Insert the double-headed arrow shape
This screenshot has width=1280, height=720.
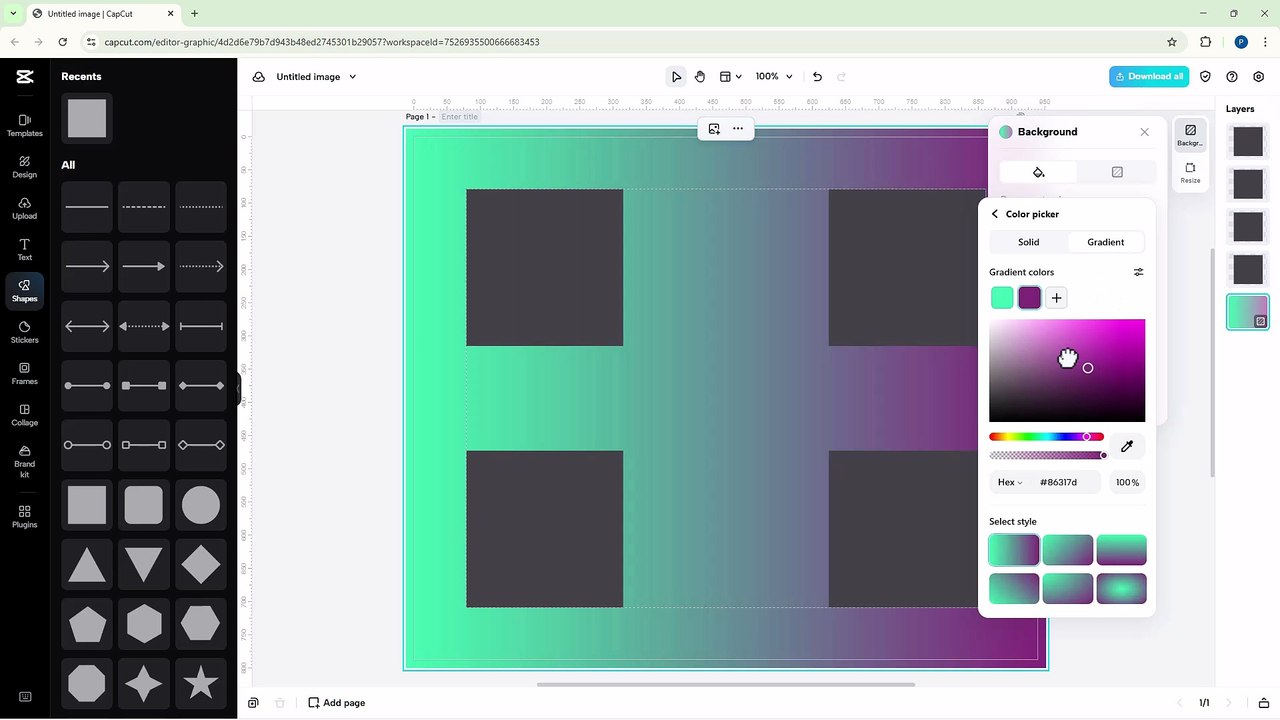[x=87, y=326]
